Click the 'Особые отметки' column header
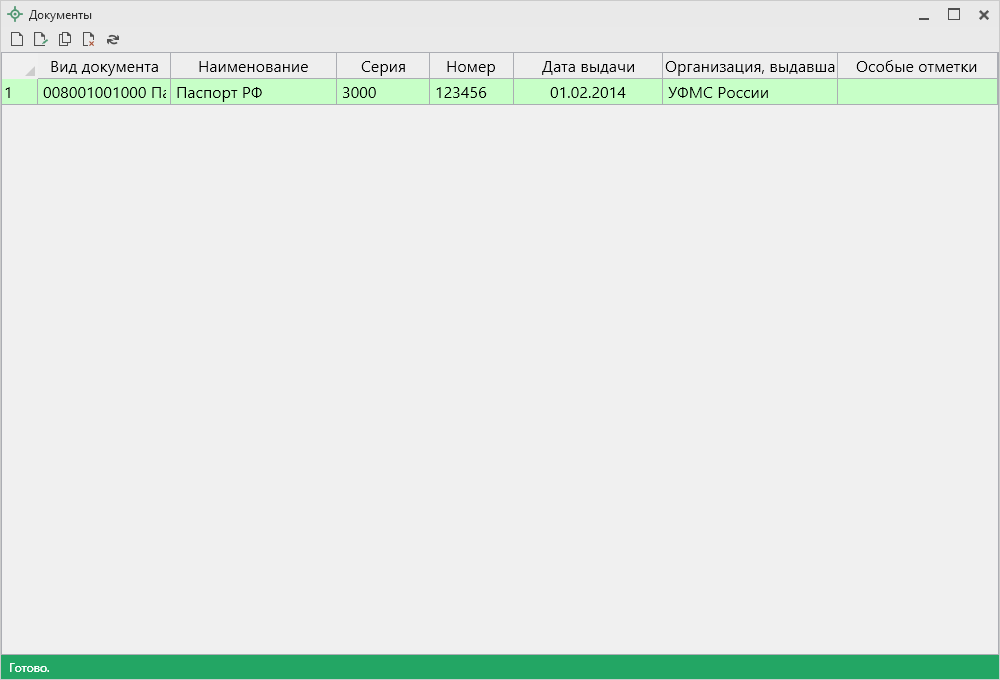 tap(916, 67)
